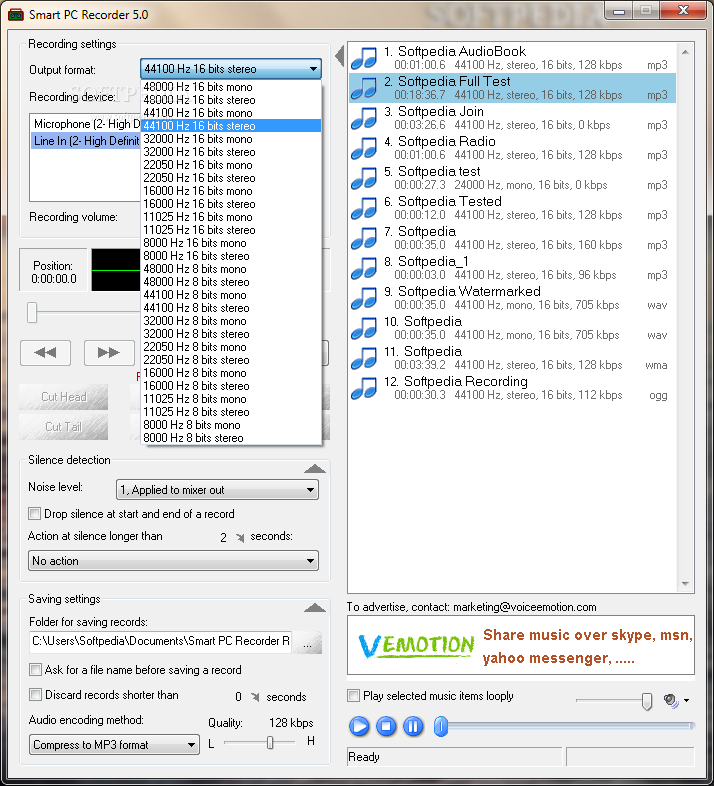Select Microphone recording device
714x786 pixels.
coord(86,124)
